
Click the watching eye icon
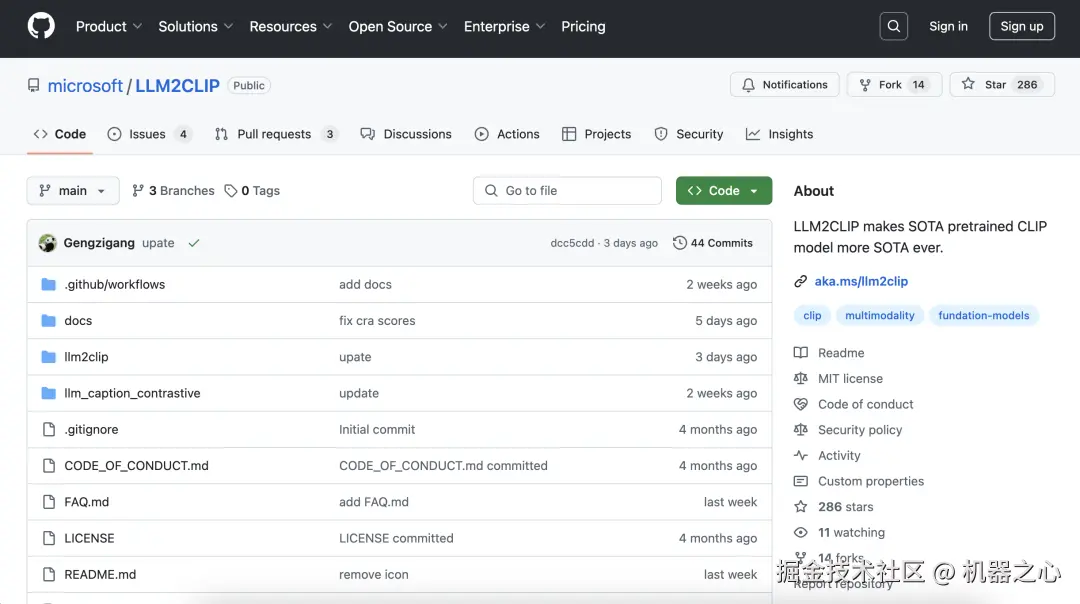tap(800, 532)
